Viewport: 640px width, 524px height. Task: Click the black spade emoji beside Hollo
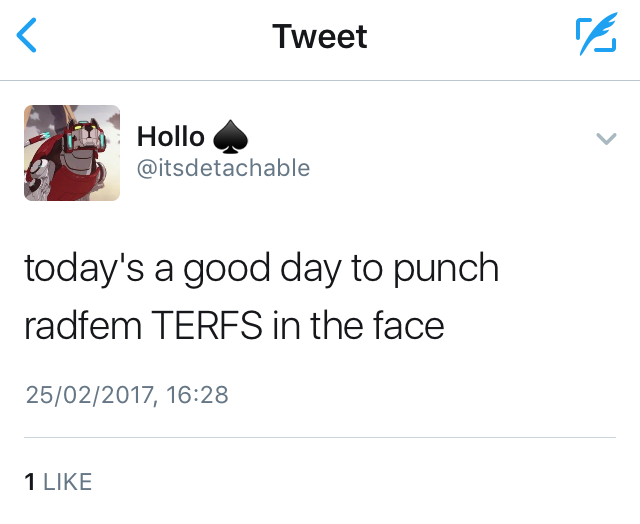(228, 136)
